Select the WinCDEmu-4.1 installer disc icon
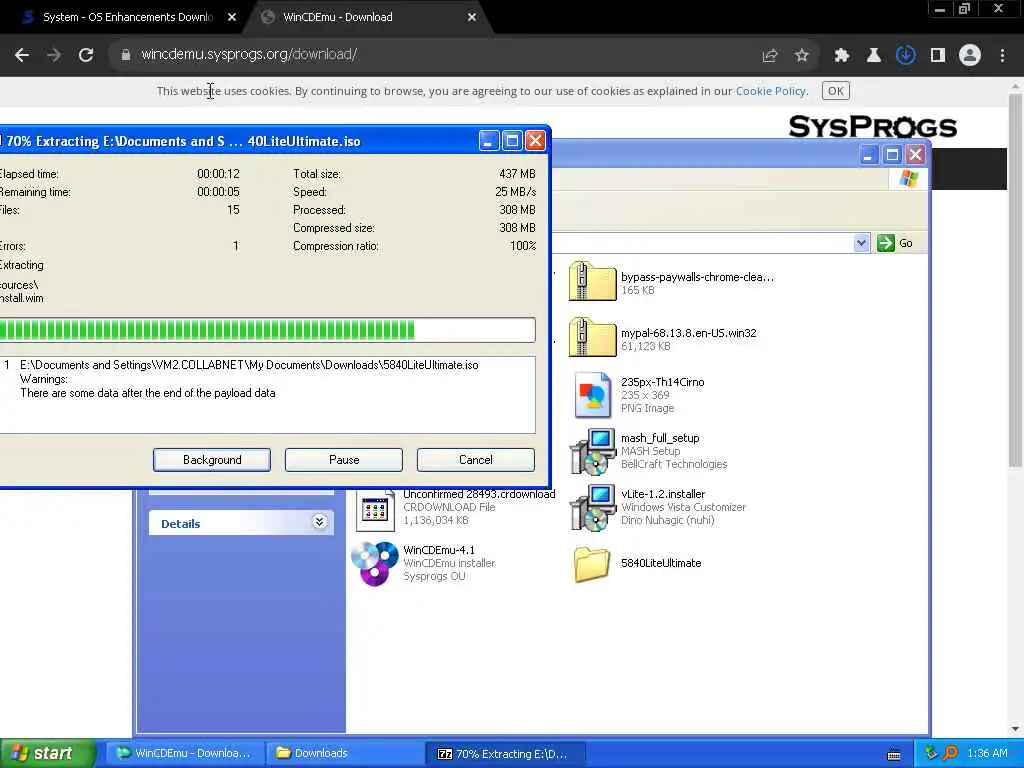Screen dimensions: 1024x768 [x=375, y=564]
